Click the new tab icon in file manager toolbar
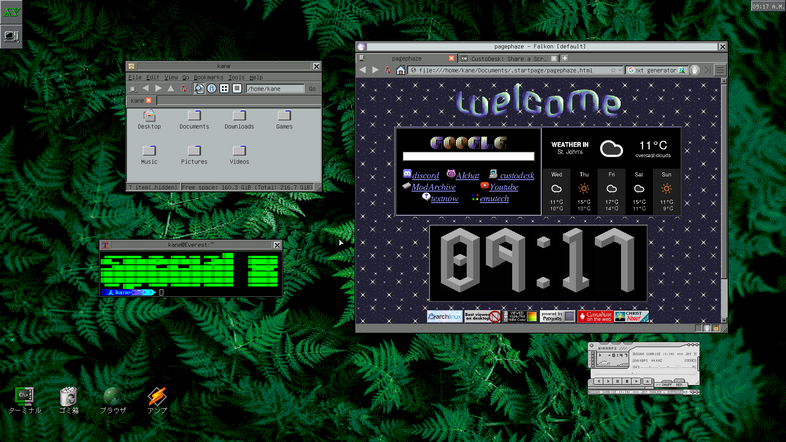The height and width of the screenshot is (442, 786). click(133, 89)
